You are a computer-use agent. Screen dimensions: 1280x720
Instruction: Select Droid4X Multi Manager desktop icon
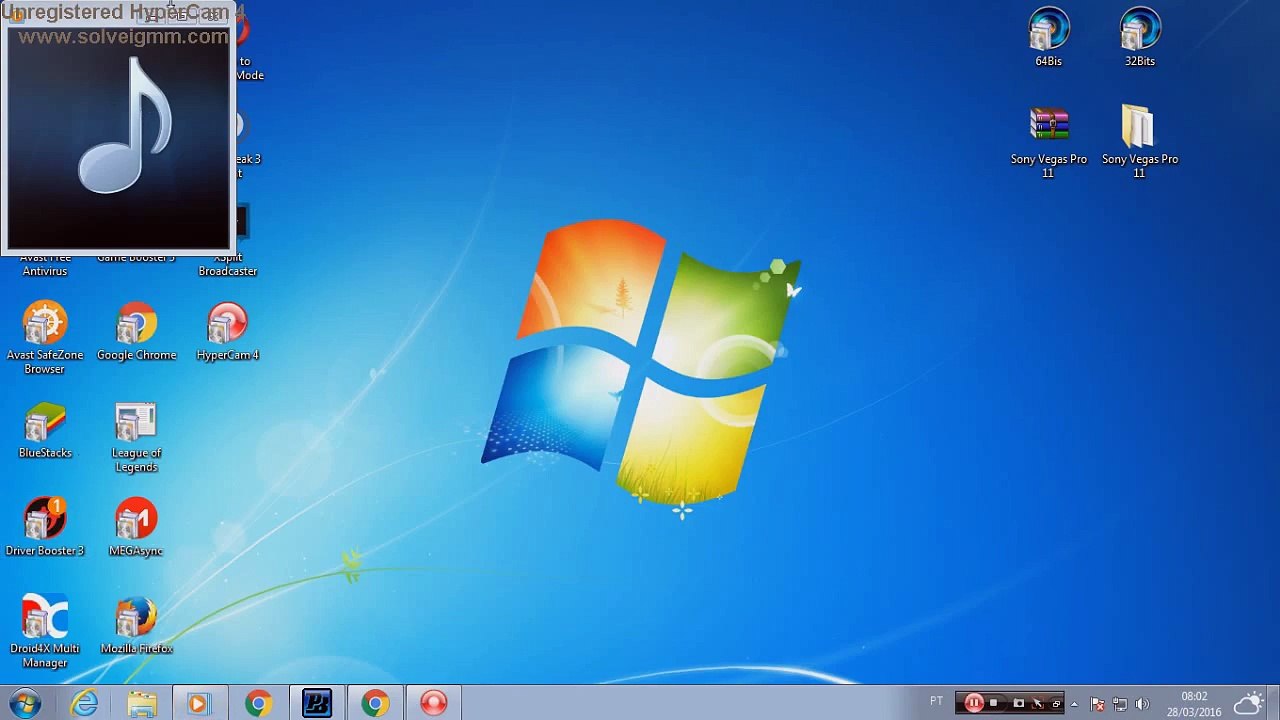tap(45, 632)
